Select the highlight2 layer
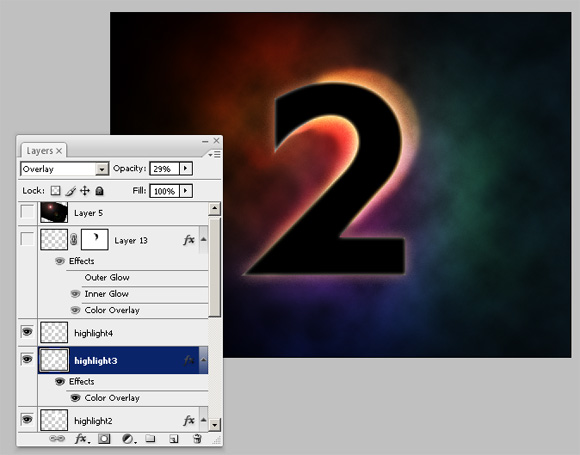 click(x=123, y=420)
